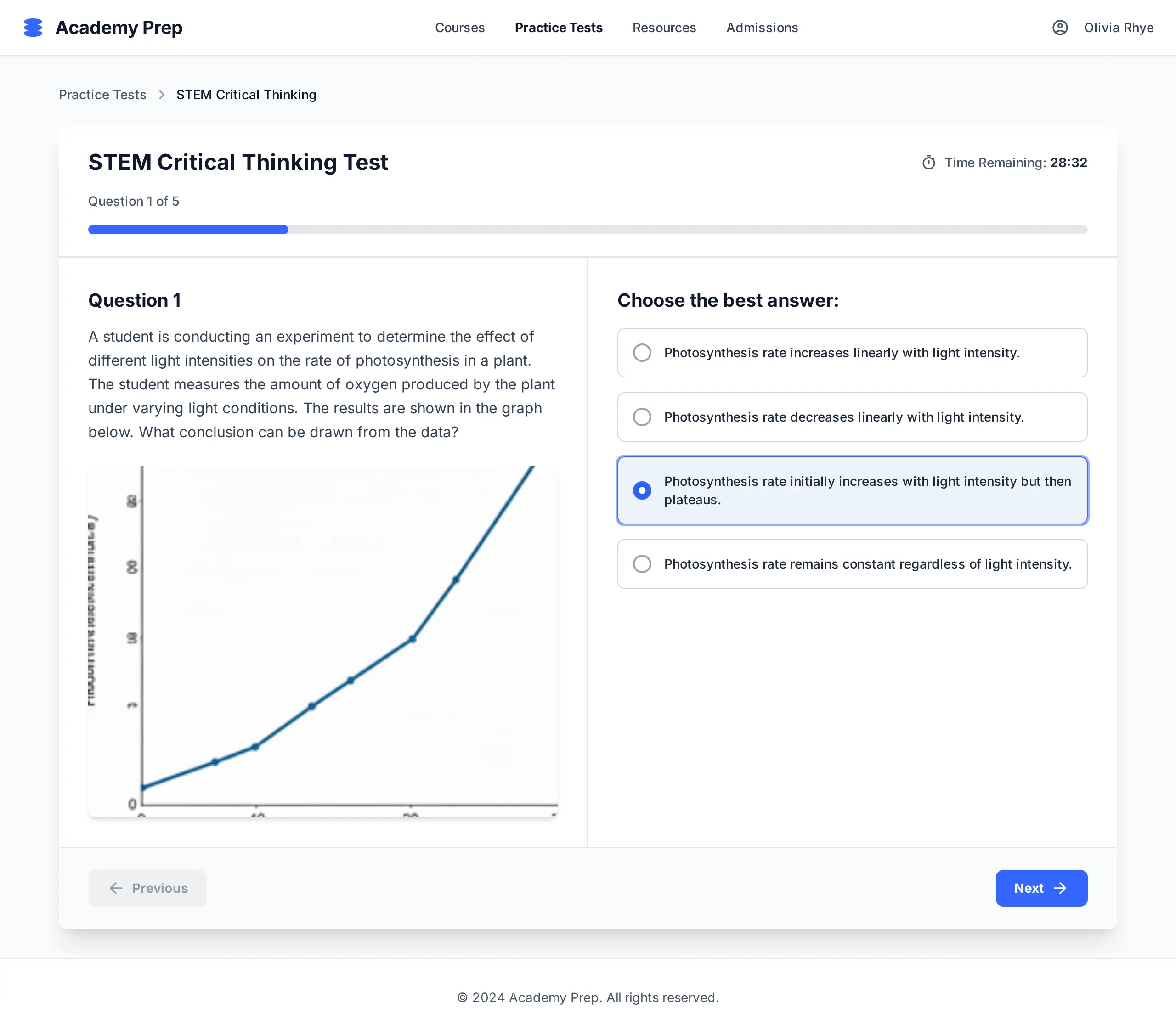The image size is (1176, 1036).
Task: Open Olivia Rhye account name
Action: 1119,28
